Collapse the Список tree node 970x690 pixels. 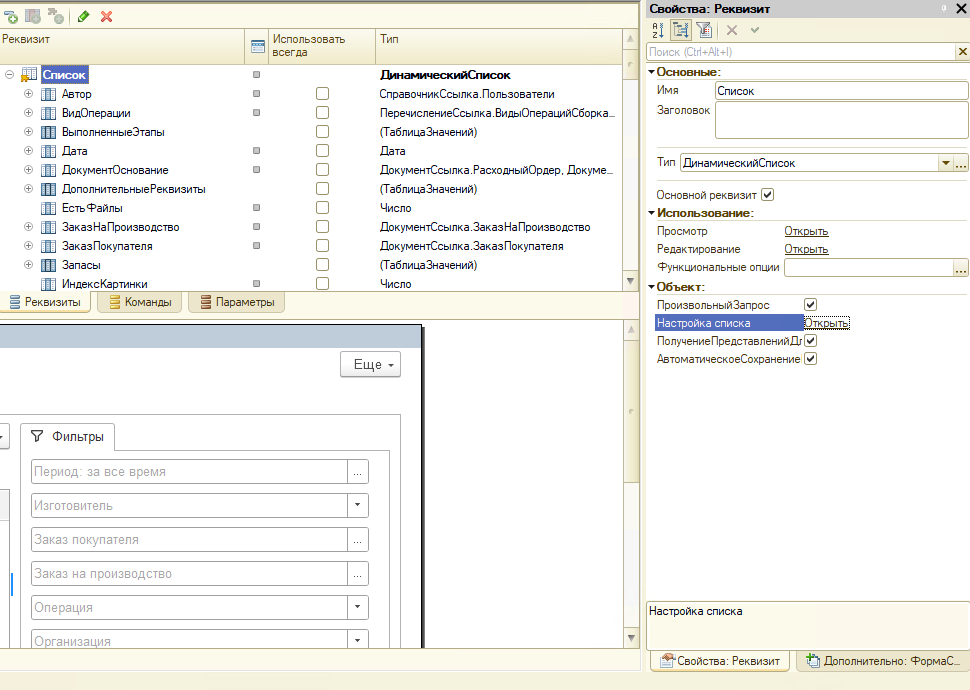point(9,75)
